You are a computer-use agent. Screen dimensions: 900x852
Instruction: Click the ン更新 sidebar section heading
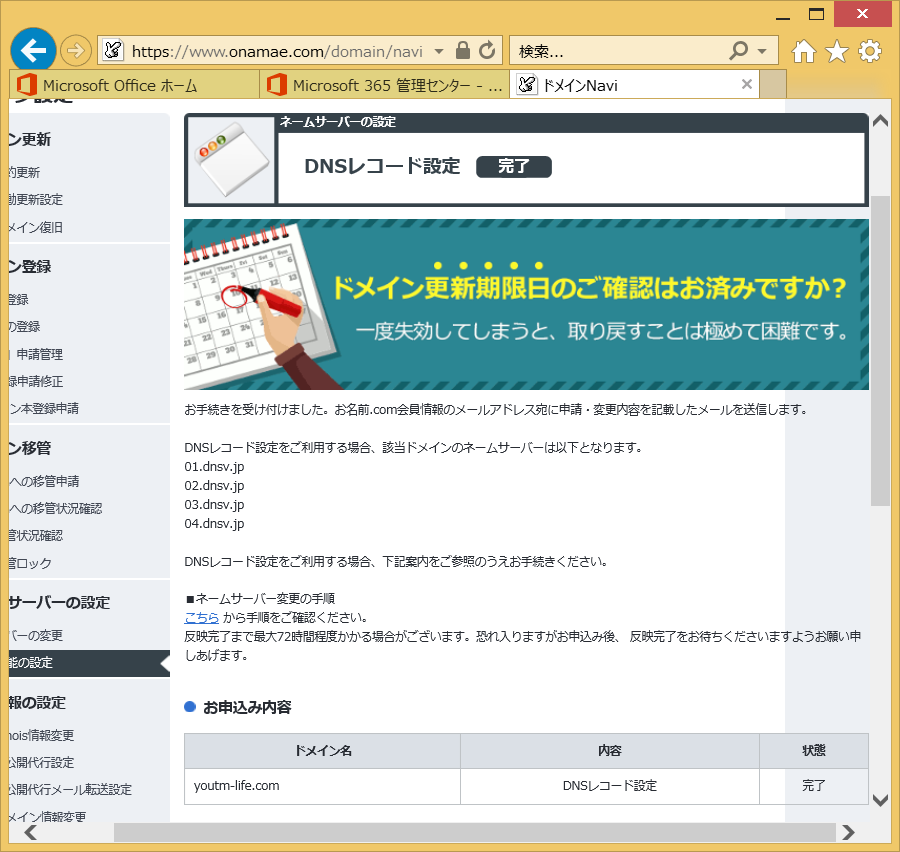(x=30, y=140)
